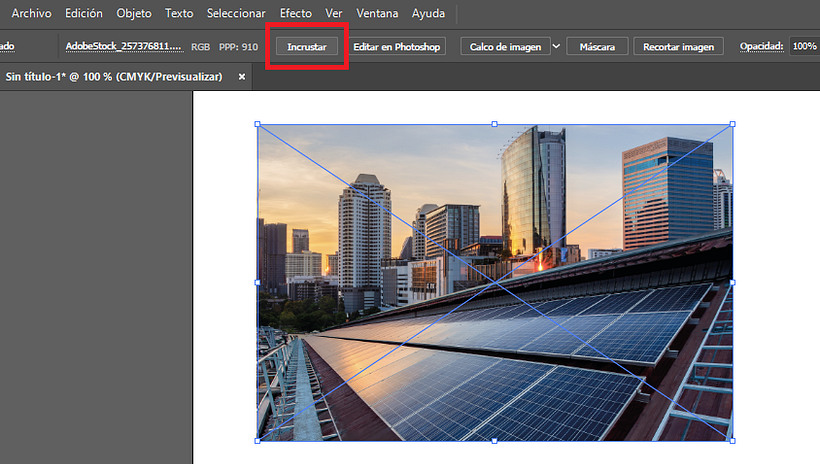
Task: Click the Incrustar button
Action: pyautogui.click(x=307, y=47)
